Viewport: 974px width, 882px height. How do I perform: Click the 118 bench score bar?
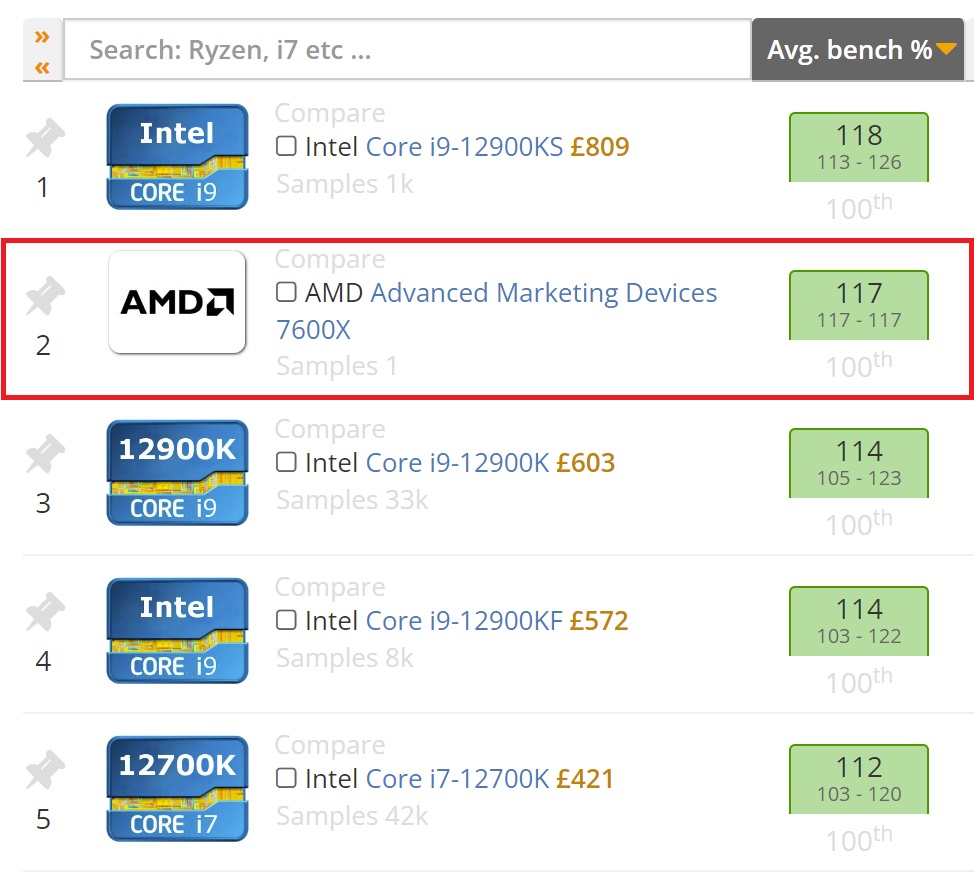point(858,146)
